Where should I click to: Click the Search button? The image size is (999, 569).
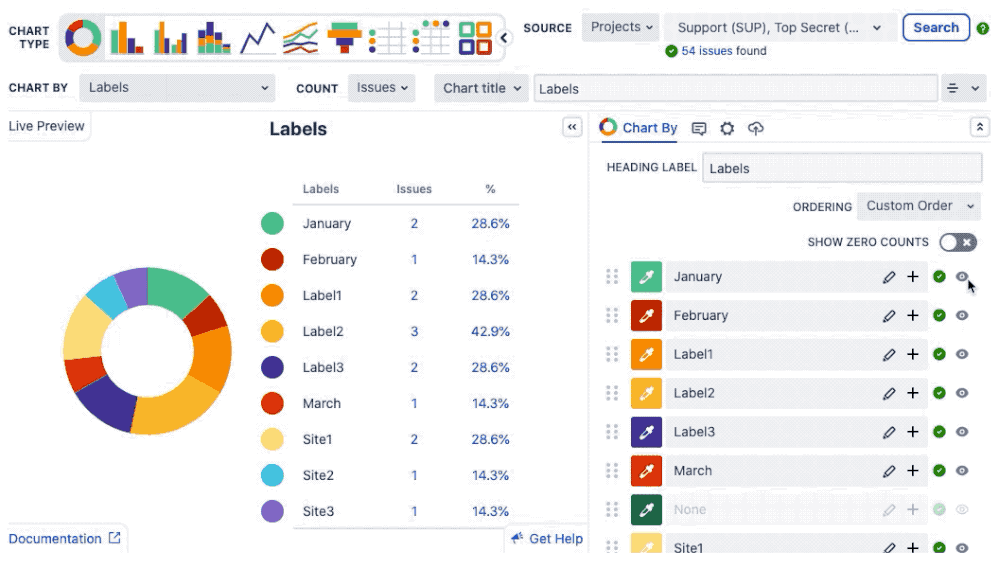coord(936,28)
